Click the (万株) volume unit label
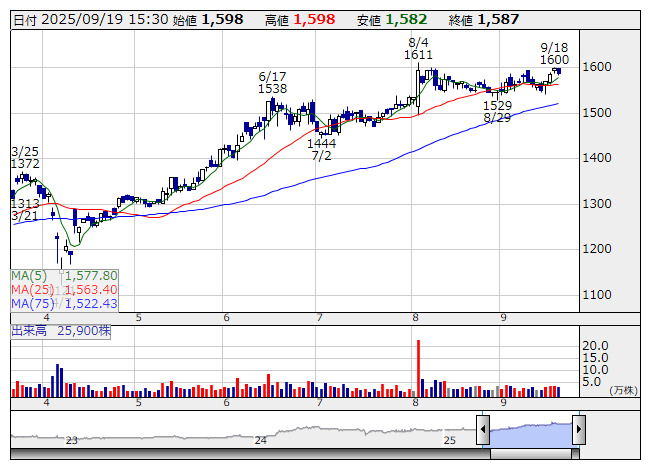This screenshot has width=653, height=470. (x=623, y=390)
